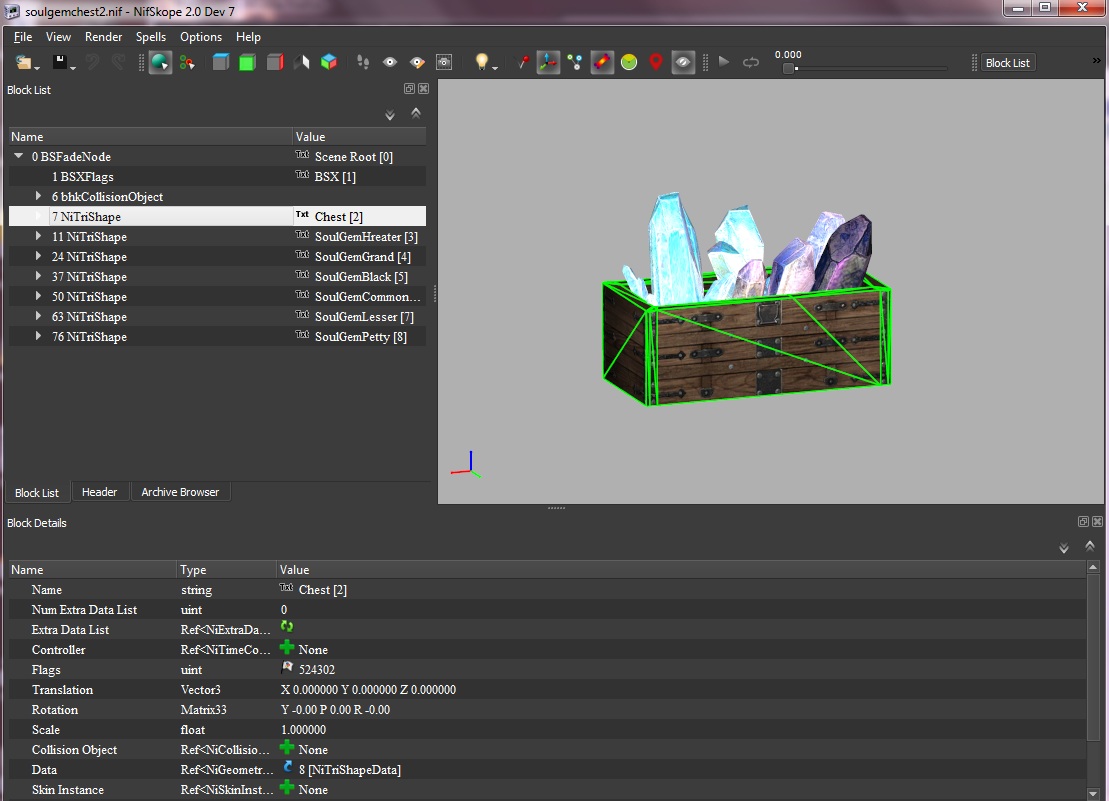This screenshot has width=1109, height=801.
Task: Open the Render menu
Action: tap(103, 37)
